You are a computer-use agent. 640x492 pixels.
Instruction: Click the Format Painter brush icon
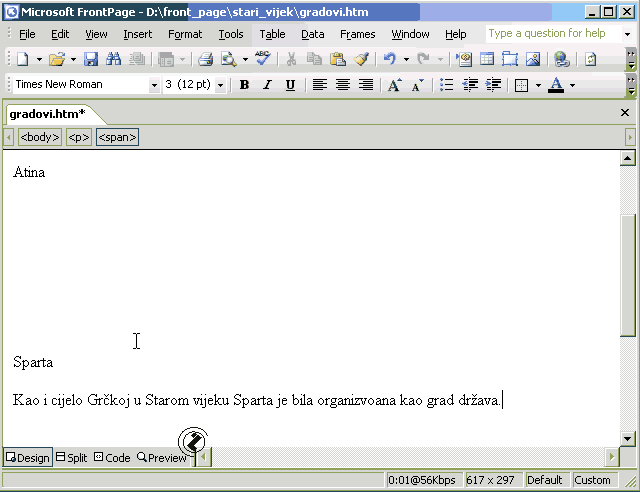click(x=360, y=60)
